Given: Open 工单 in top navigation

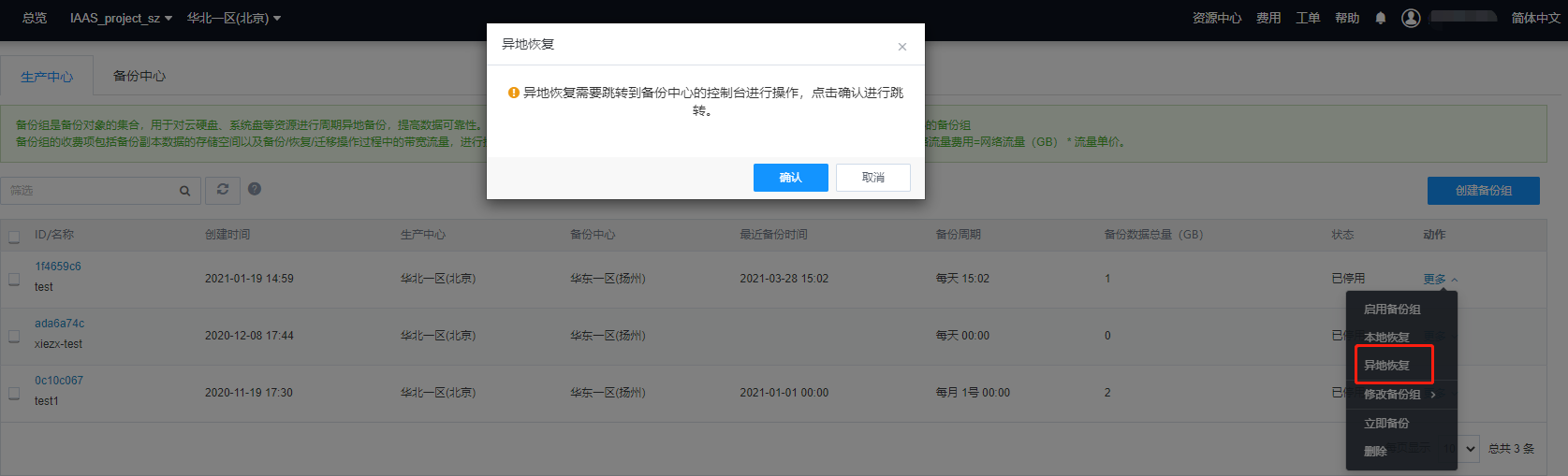Looking at the screenshot, I should point(1308,18).
